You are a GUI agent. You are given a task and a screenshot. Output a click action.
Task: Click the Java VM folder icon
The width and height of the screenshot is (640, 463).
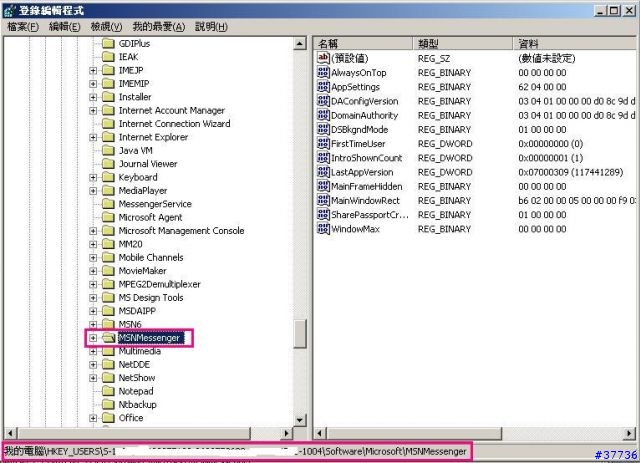coord(108,150)
